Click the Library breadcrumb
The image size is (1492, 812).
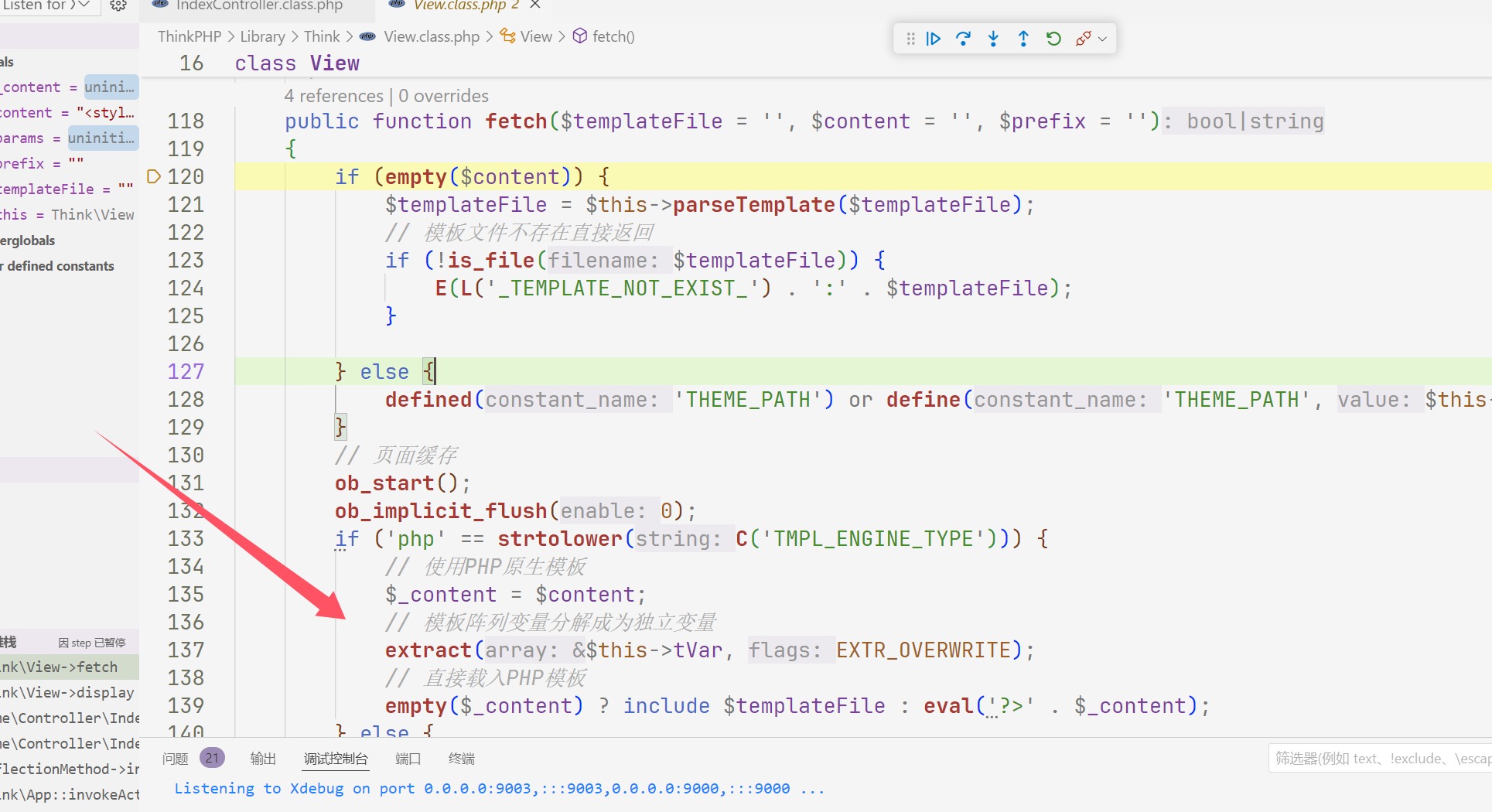point(262,36)
